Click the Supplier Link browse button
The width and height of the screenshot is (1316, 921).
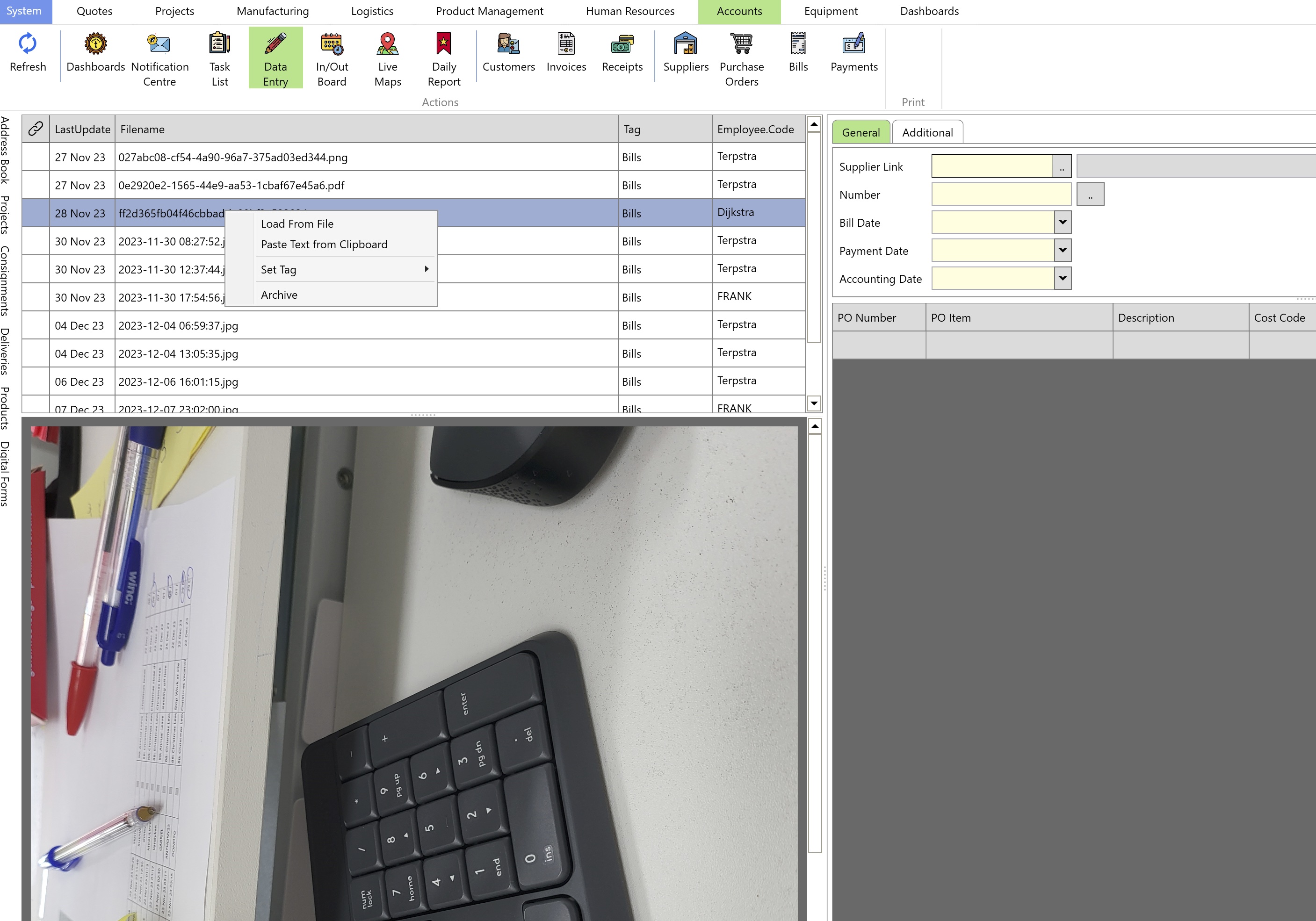(x=1062, y=166)
